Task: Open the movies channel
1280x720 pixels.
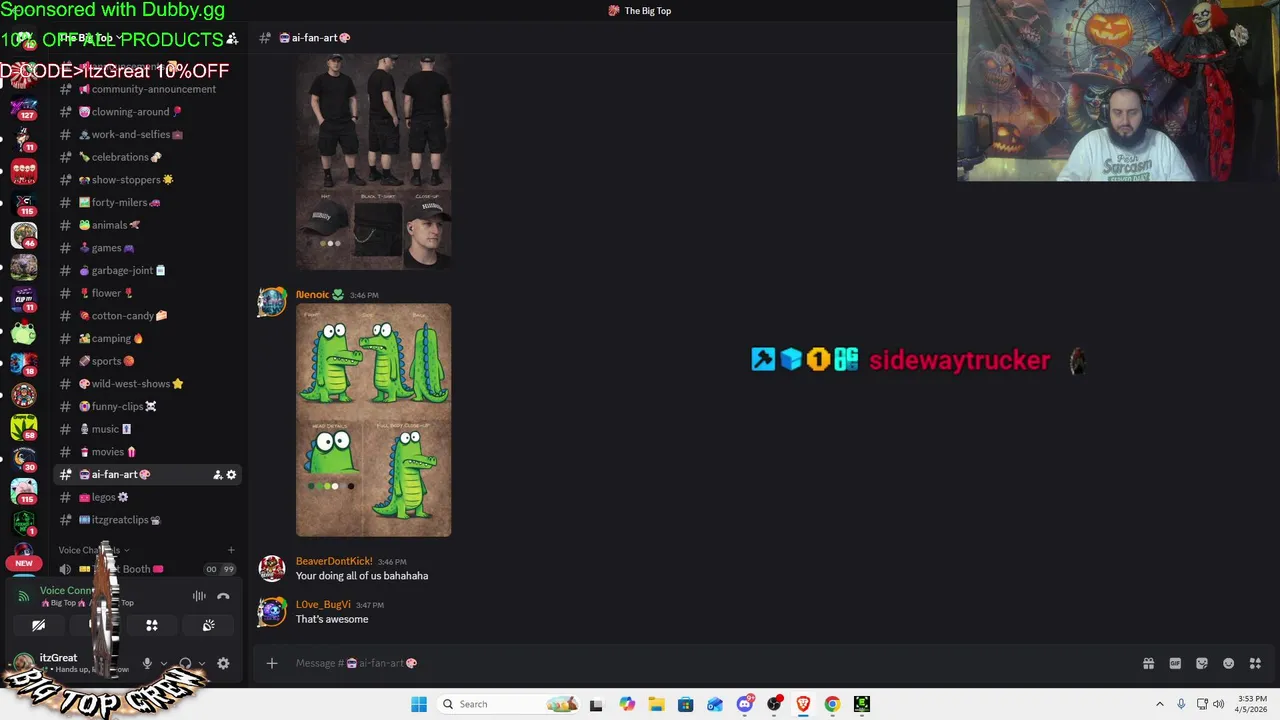Action: pos(147,452)
